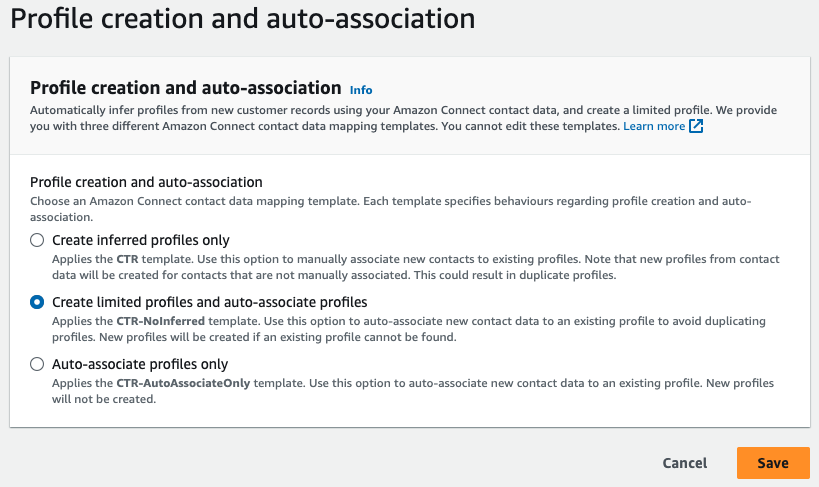This screenshot has width=819, height=487.
Task: Open the external link icon beside Learn more
Action: pyautogui.click(x=696, y=127)
